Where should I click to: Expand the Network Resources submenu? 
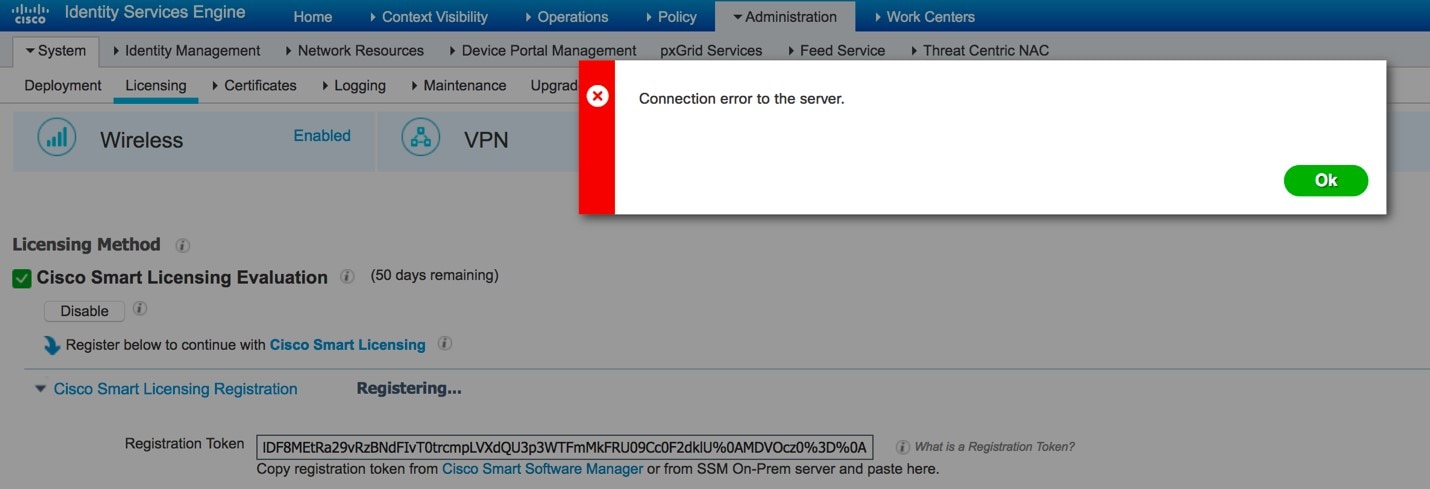point(354,50)
